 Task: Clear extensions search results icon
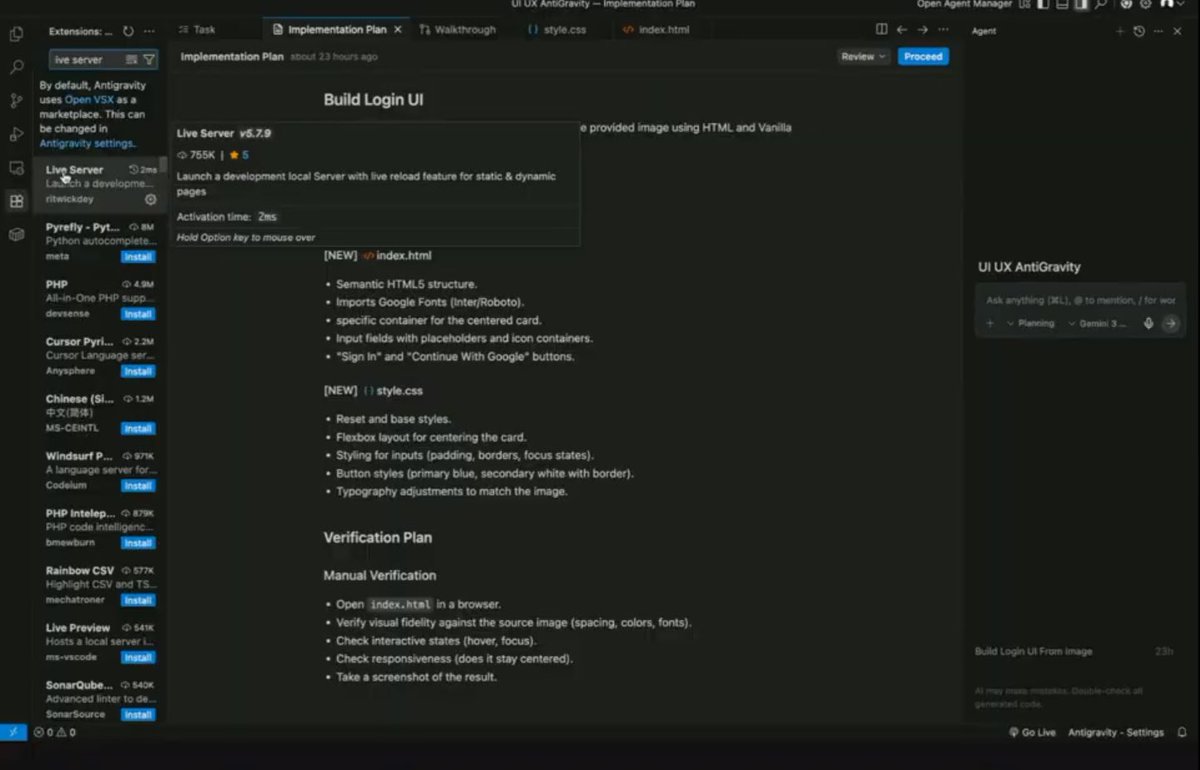(132, 60)
